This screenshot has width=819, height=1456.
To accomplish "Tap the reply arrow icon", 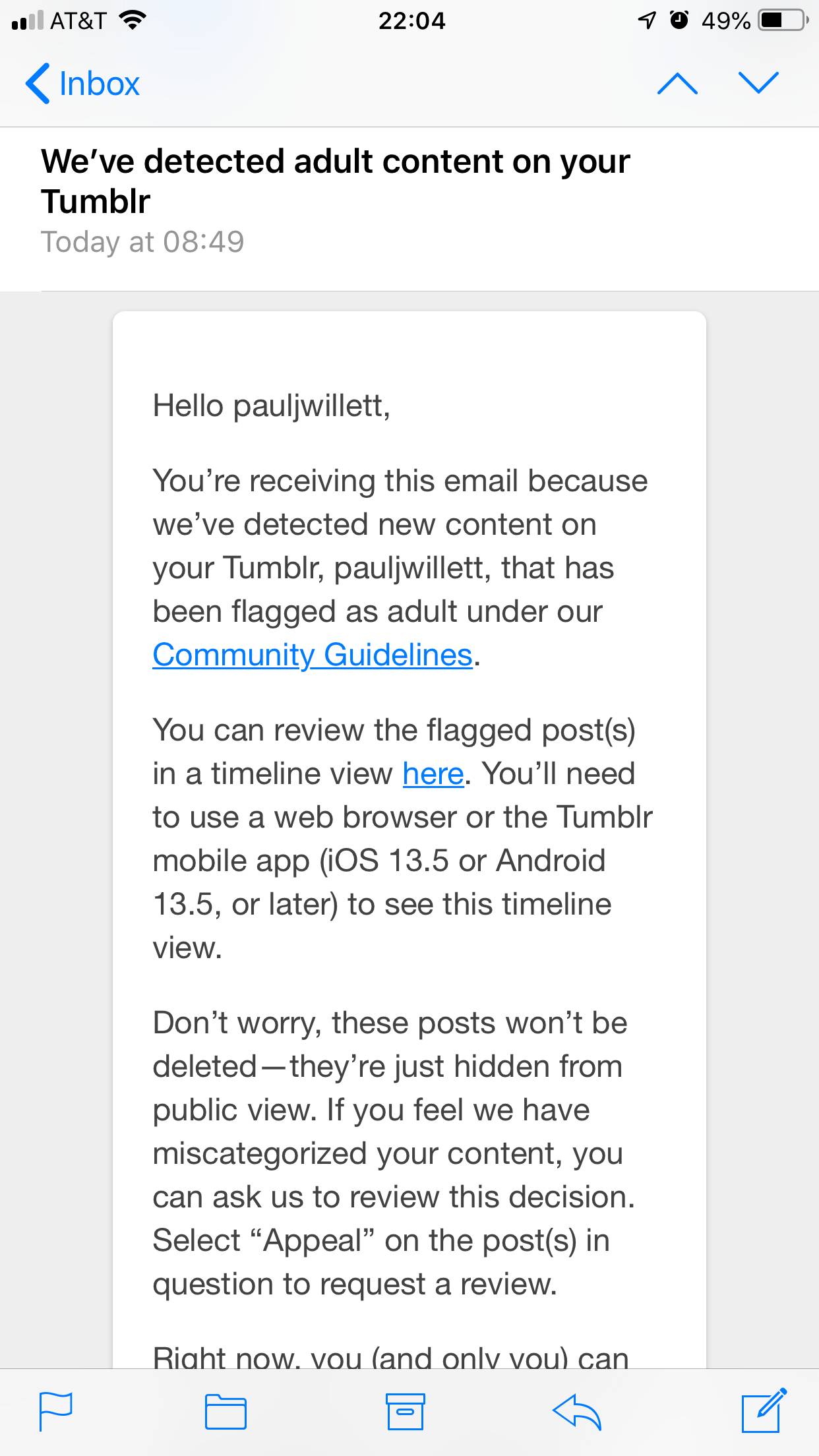I will pos(577,1411).
